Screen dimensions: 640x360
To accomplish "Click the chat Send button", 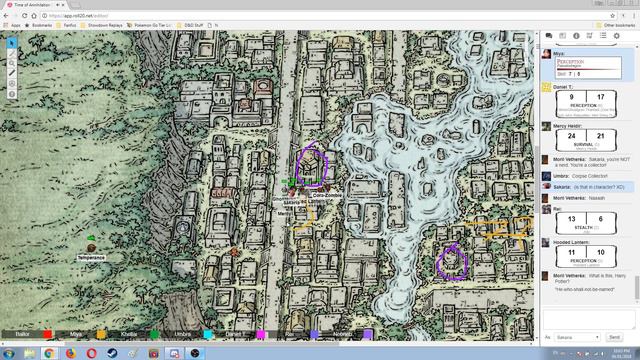I will pyautogui.click(x=614, y=338).
